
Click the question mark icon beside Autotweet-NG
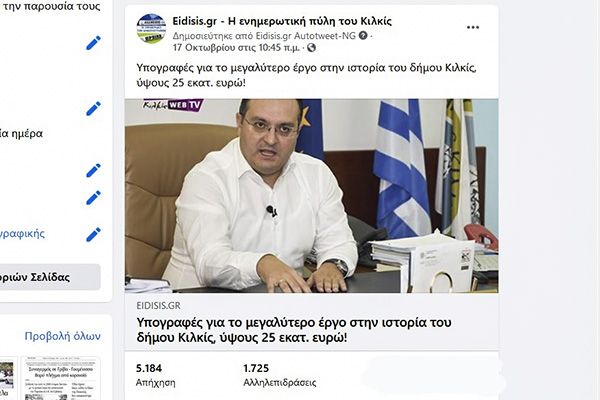point(363,36)
